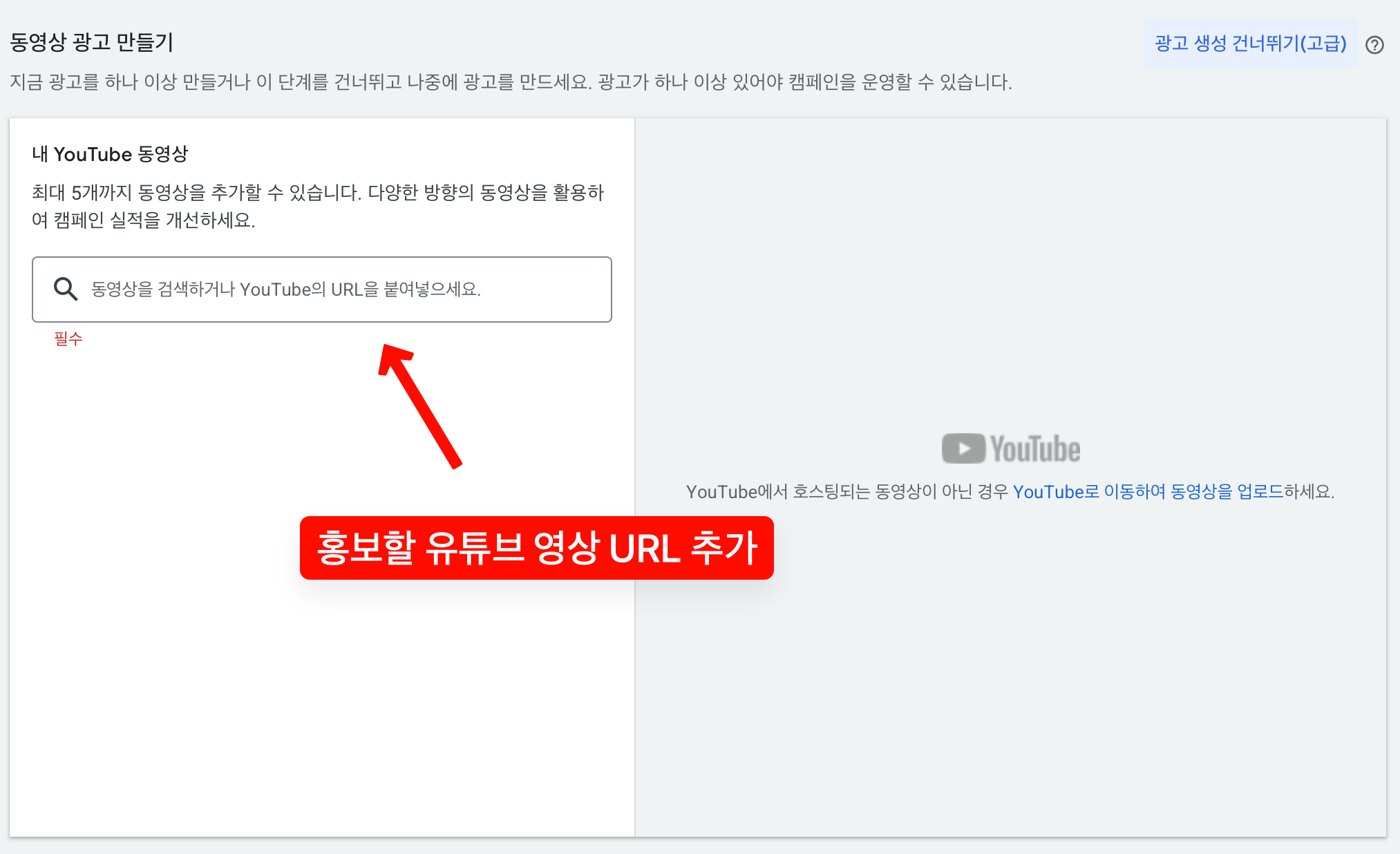Click the gray YouTube wordmark text

tap(1035, 449)
